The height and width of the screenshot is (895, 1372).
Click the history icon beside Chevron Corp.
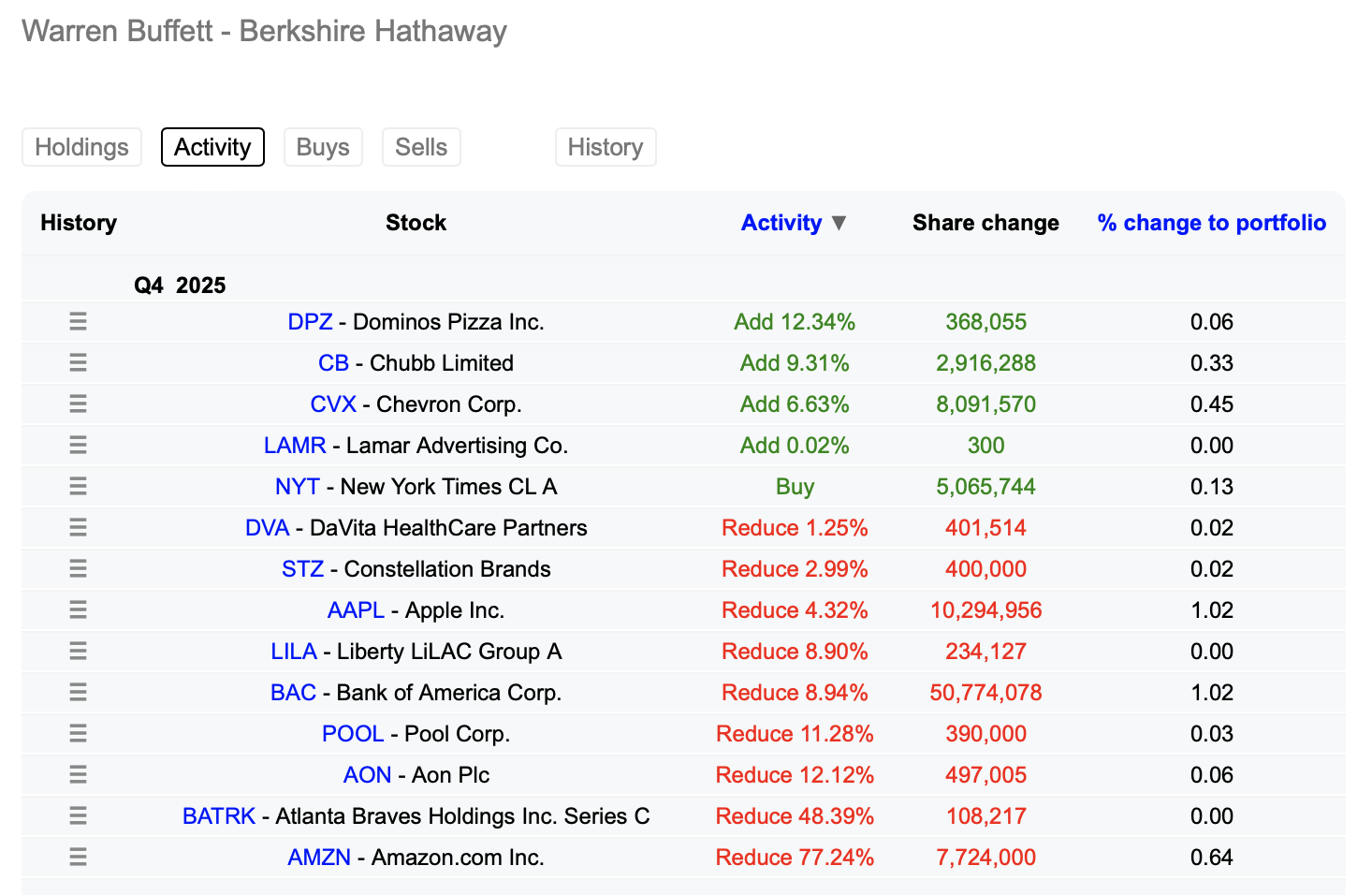coord(78,404)
